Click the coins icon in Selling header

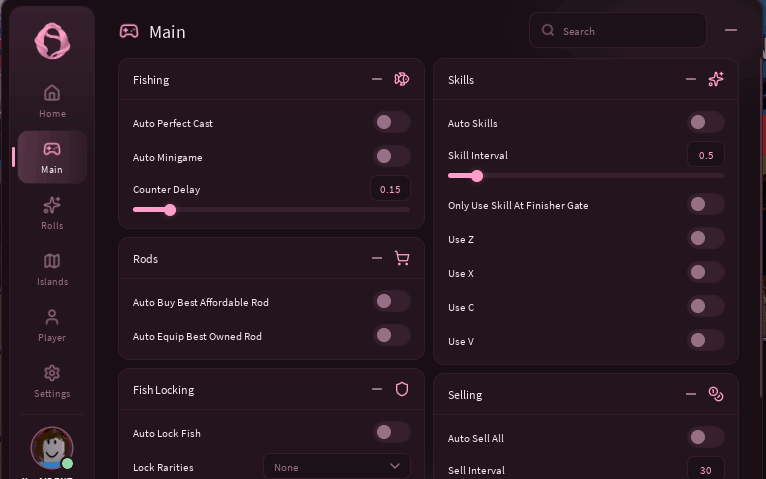(716, 394)
